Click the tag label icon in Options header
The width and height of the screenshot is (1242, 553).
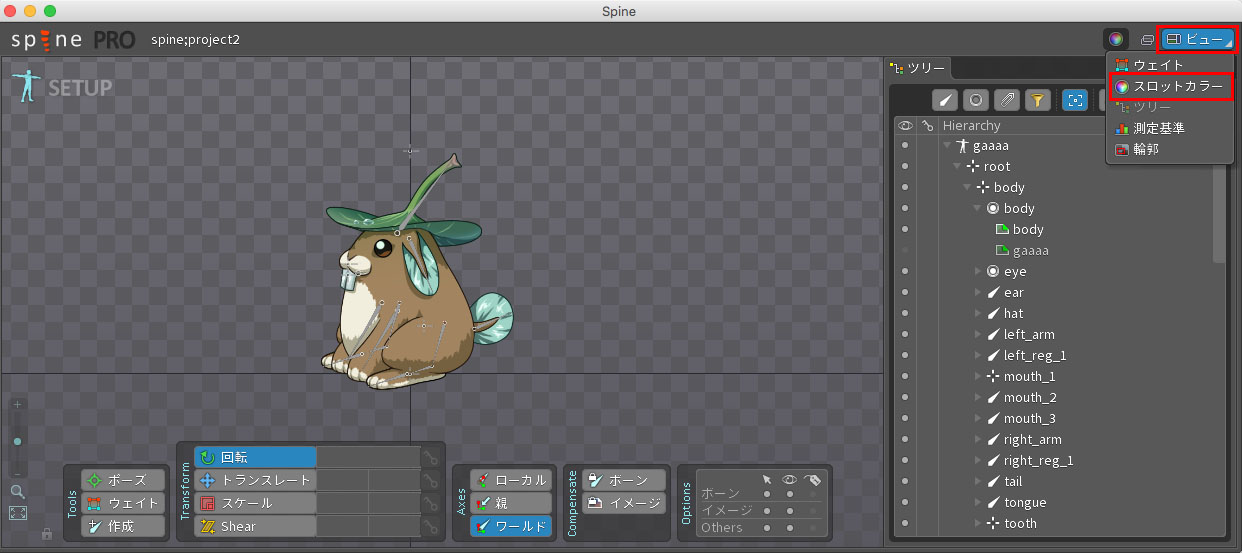(x=812, y=479)
